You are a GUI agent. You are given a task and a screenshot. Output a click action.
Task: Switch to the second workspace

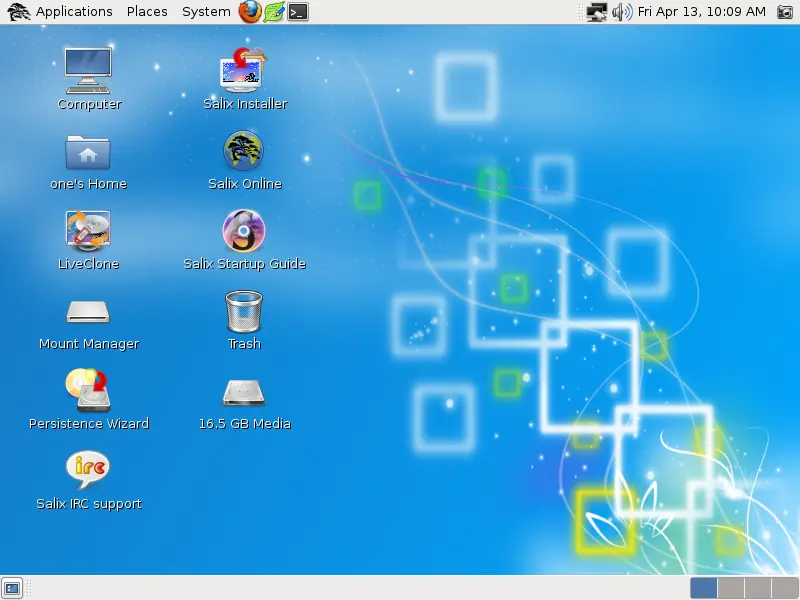tap(731, 588)
